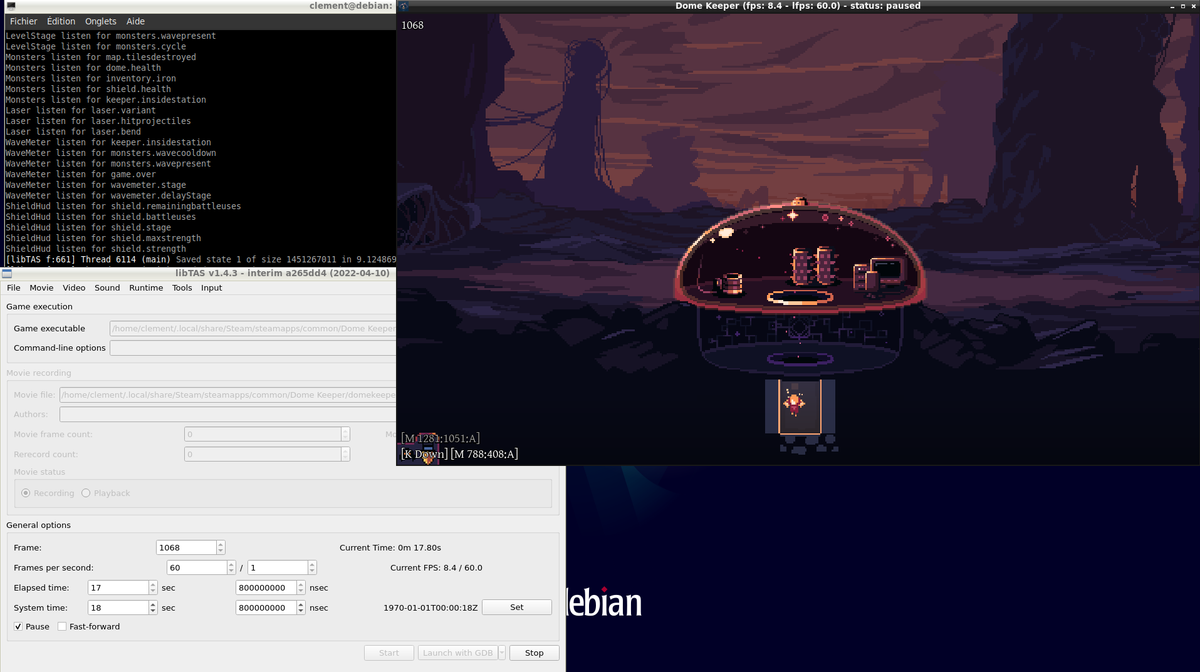This screenshot has height=672, width=1200.
Task: Click the greyed Start button
Action: (389, 653)
